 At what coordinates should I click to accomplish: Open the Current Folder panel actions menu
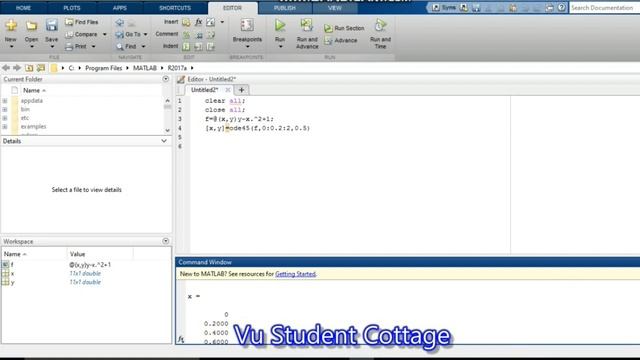(x=166, y=79)
